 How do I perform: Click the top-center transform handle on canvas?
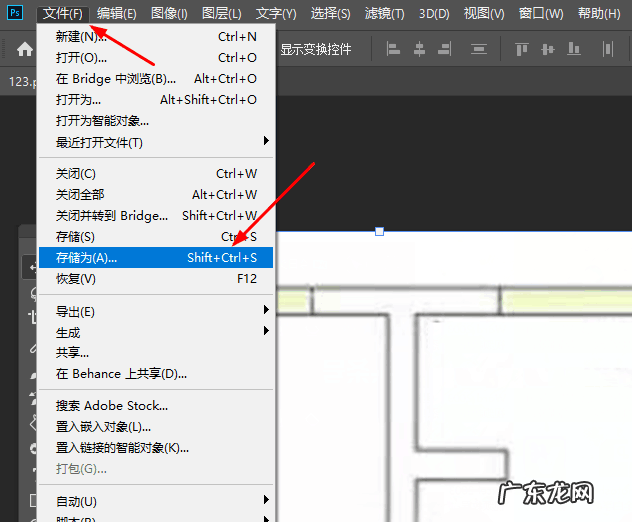point(379,231)
